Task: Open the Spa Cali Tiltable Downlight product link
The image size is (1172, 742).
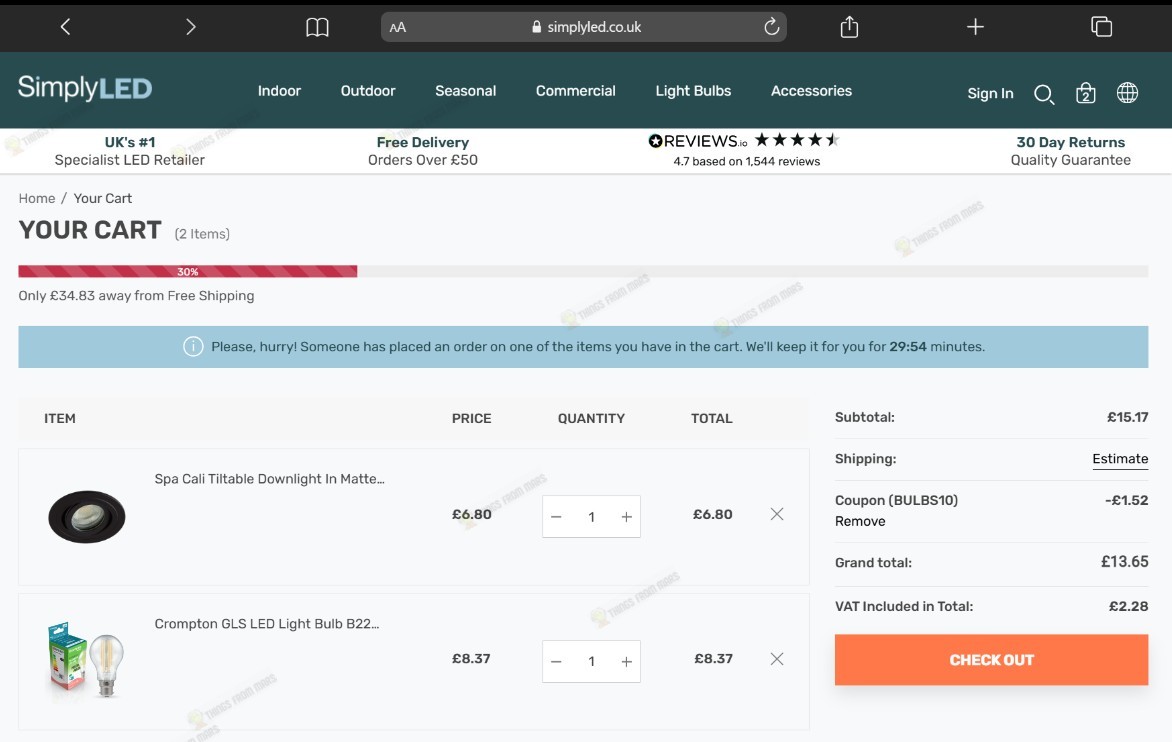Action: [269, 479]
